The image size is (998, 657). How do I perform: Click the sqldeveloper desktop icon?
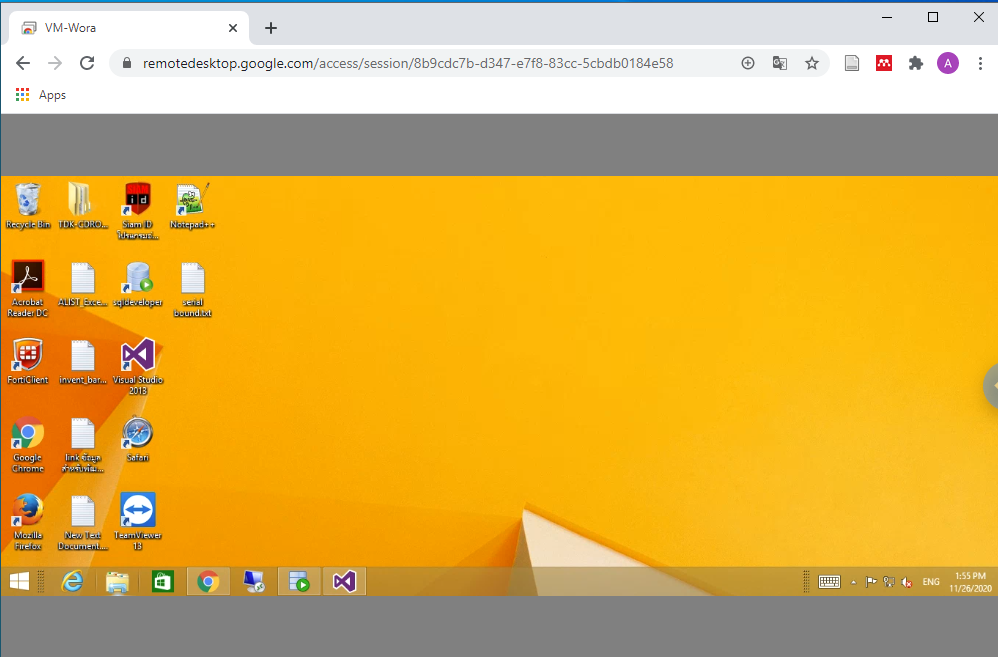pyautogui.click(x=137, y=277)
